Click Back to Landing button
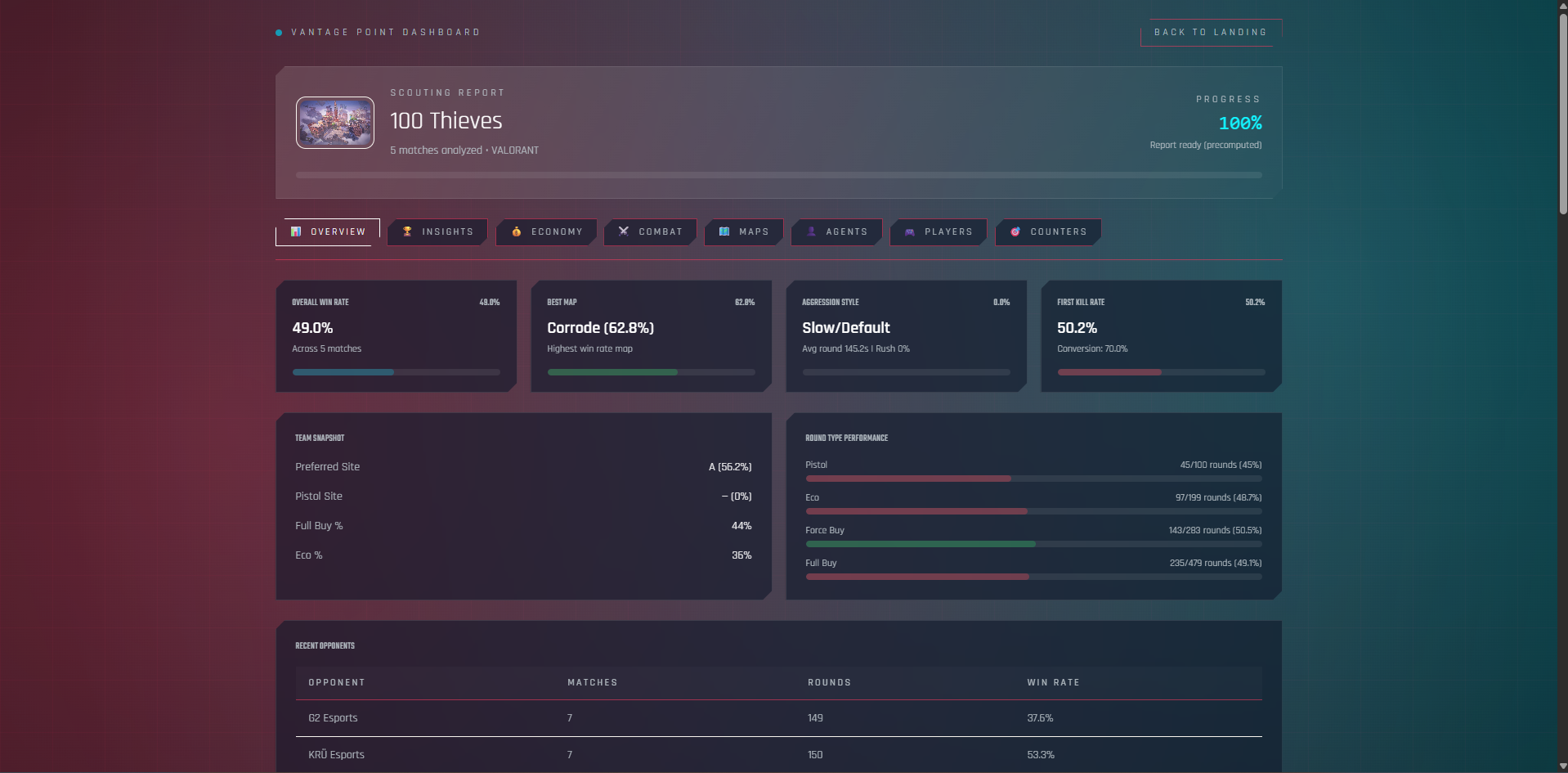1568x773 pixels. pyautogui.click(x=1211, y=33)
